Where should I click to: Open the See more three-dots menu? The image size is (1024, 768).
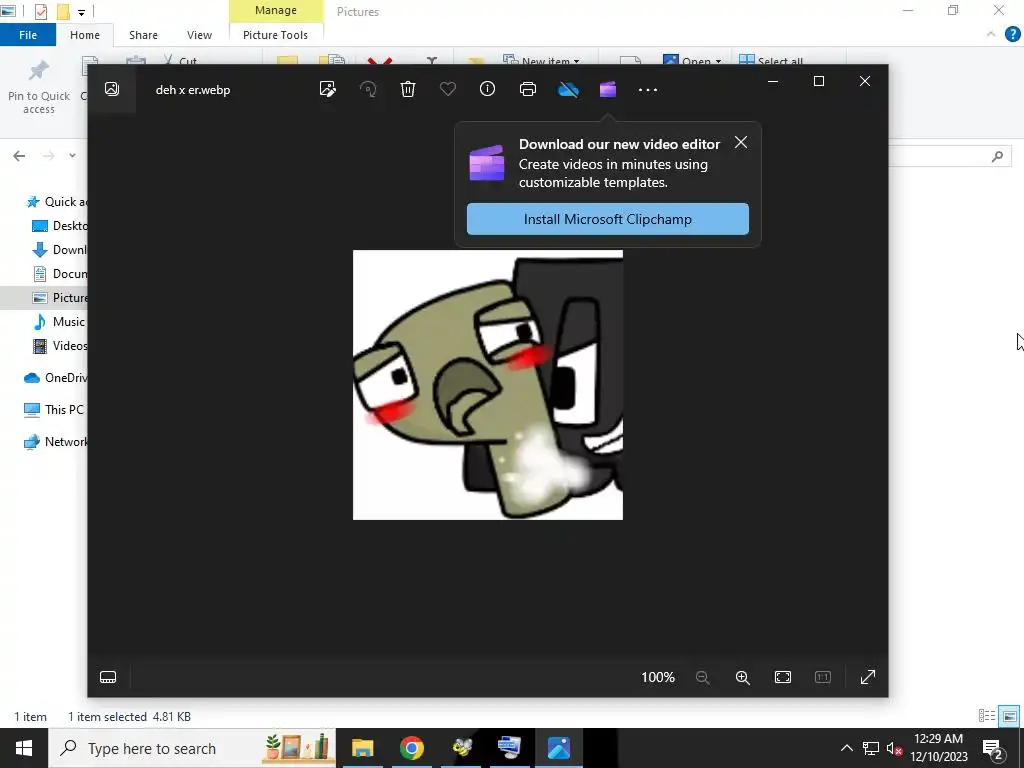[648, 89]
